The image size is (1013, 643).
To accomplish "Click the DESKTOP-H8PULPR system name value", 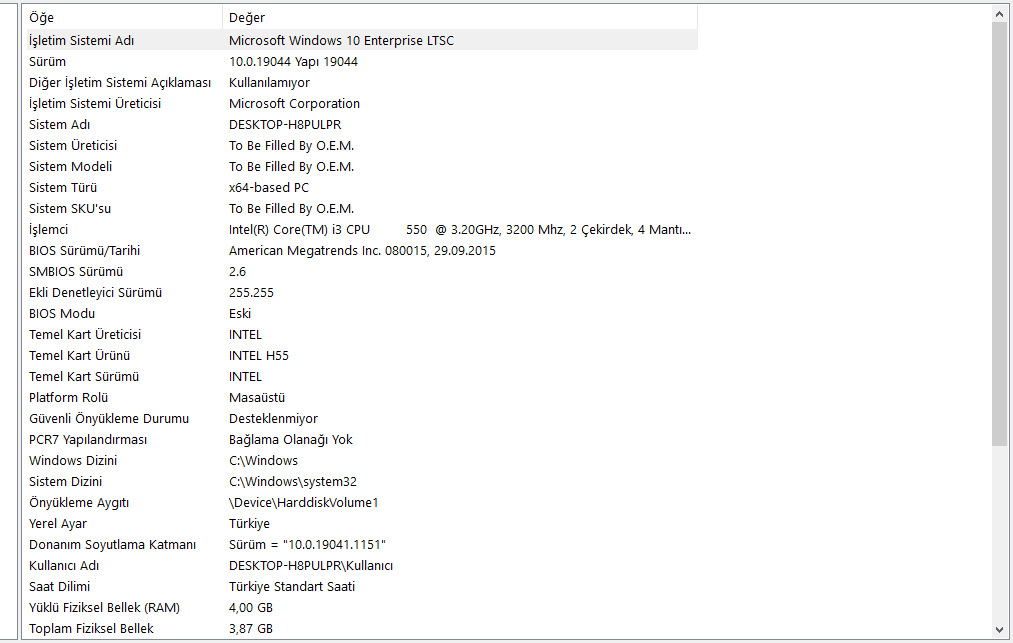I will point(285,125).
